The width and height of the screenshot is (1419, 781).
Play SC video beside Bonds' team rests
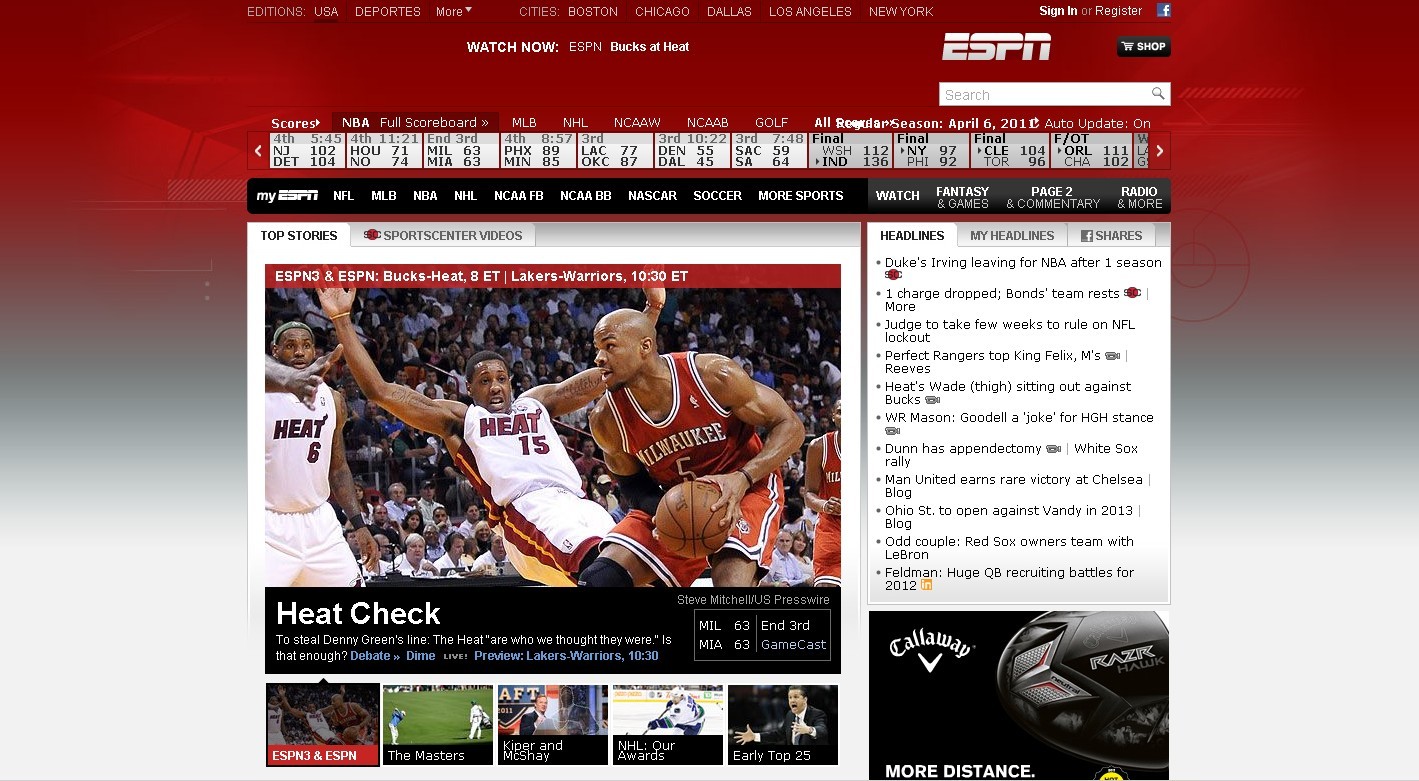(1133, 293)
